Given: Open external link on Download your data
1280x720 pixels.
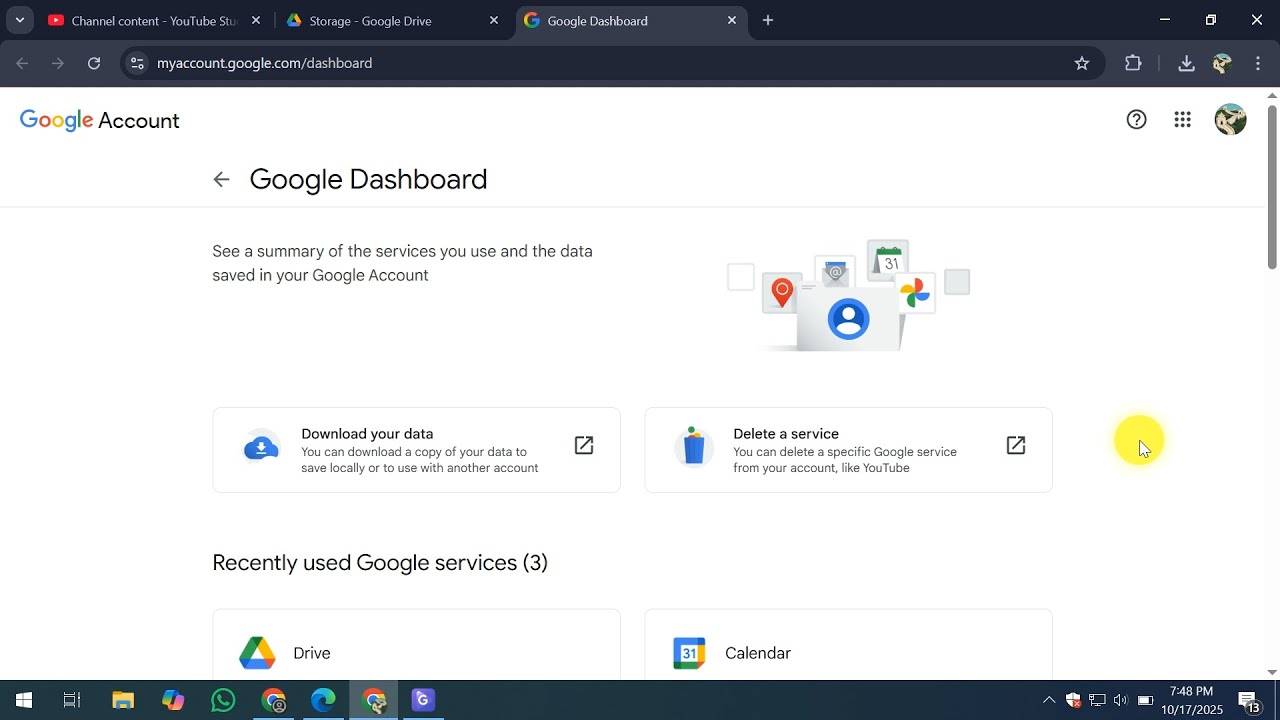Looking at the screenshot, I should pos(584,446).
